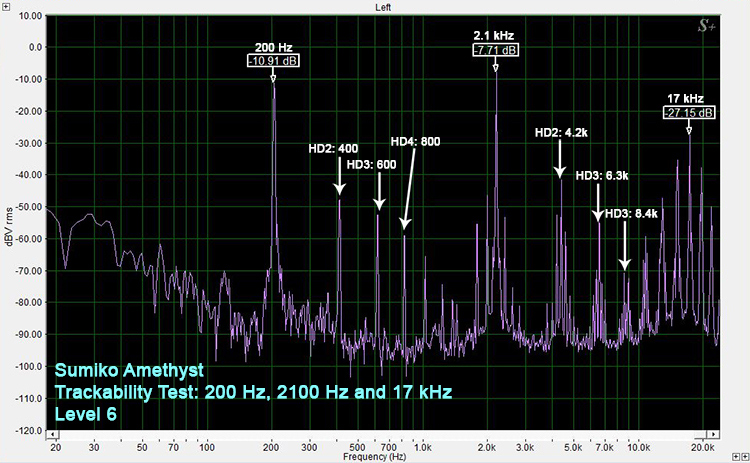Click the HD3: 6.3k annotation label

(x=602, y=175)
